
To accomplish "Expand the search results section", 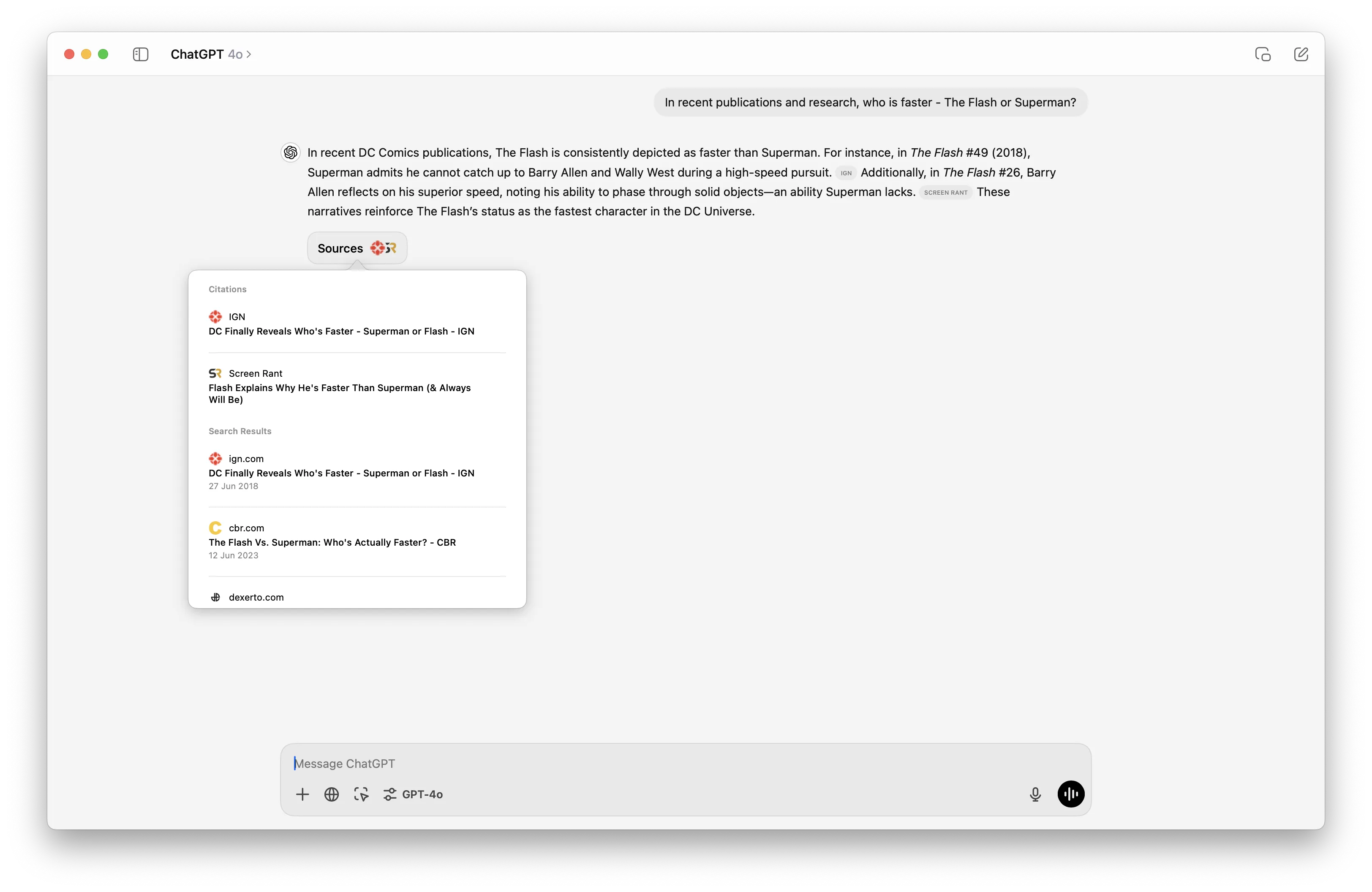I will click(240, 431).
